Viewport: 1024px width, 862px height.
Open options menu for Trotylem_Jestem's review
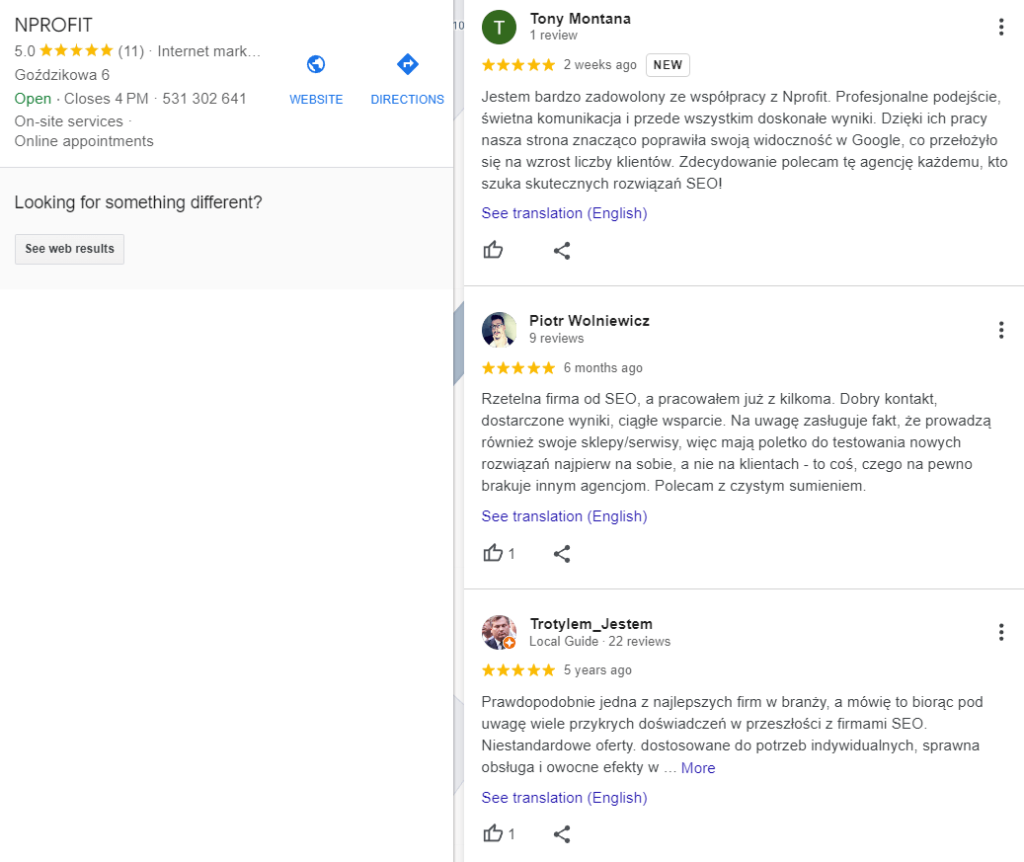point(1001,632)
